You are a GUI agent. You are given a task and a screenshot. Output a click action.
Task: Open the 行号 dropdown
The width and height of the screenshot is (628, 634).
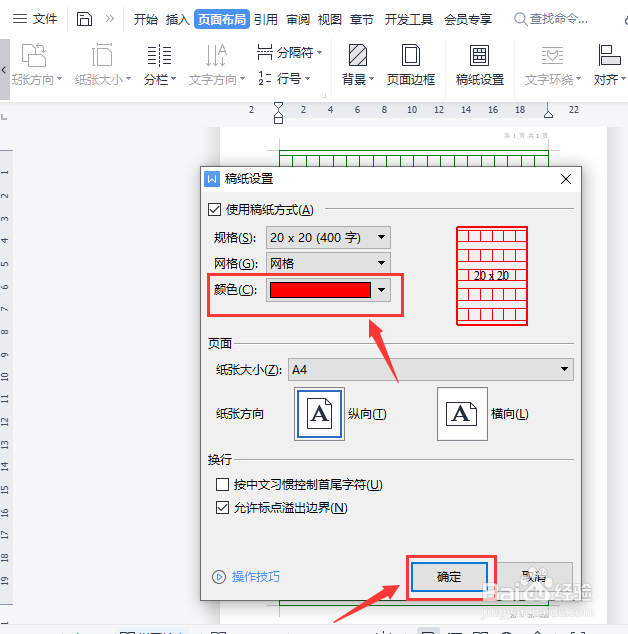284,78
